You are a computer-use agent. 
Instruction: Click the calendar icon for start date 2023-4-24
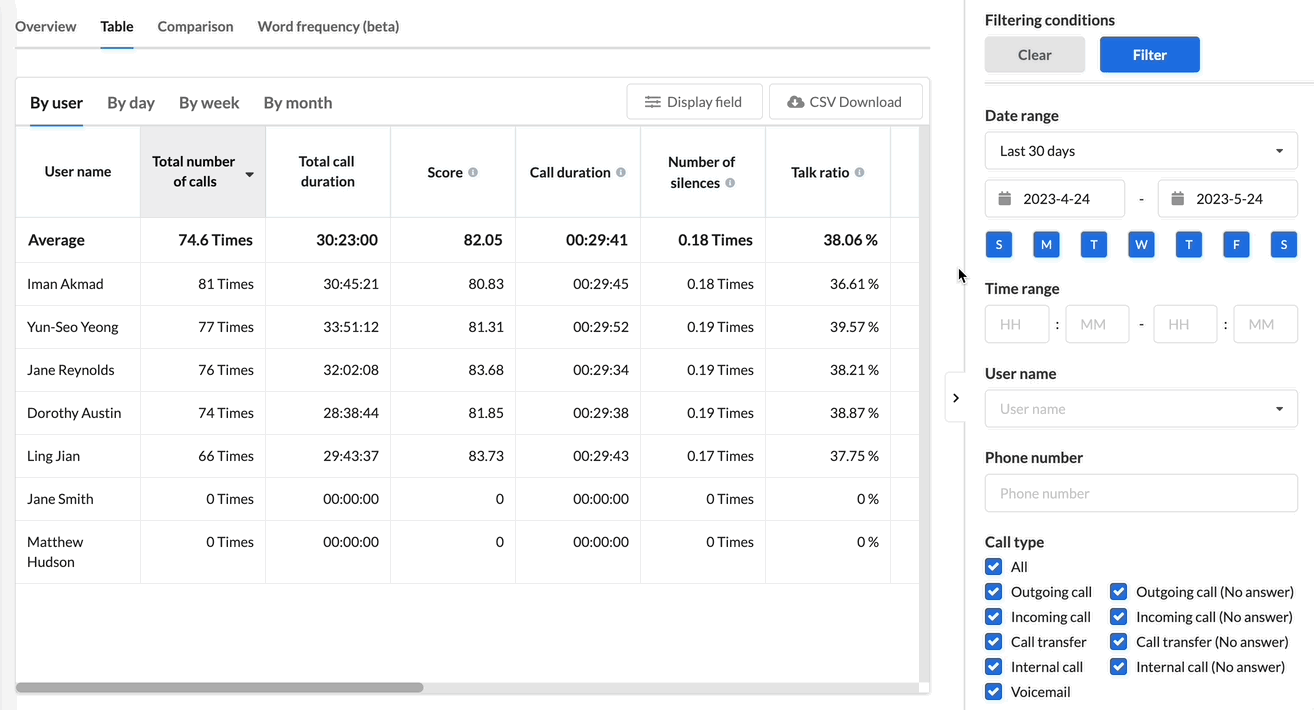1005,199
